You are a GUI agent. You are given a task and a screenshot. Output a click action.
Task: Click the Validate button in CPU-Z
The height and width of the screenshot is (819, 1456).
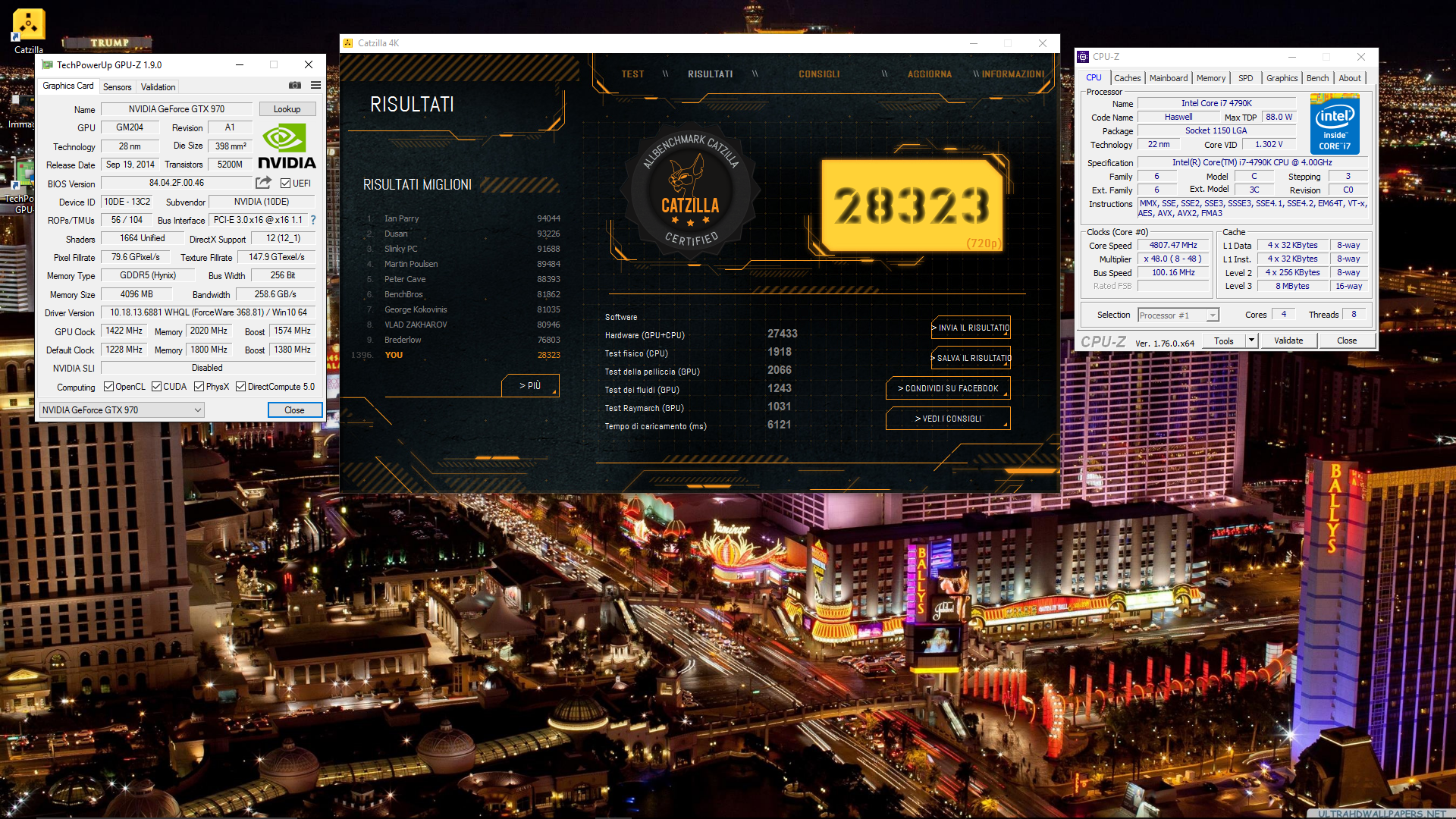1288,340
